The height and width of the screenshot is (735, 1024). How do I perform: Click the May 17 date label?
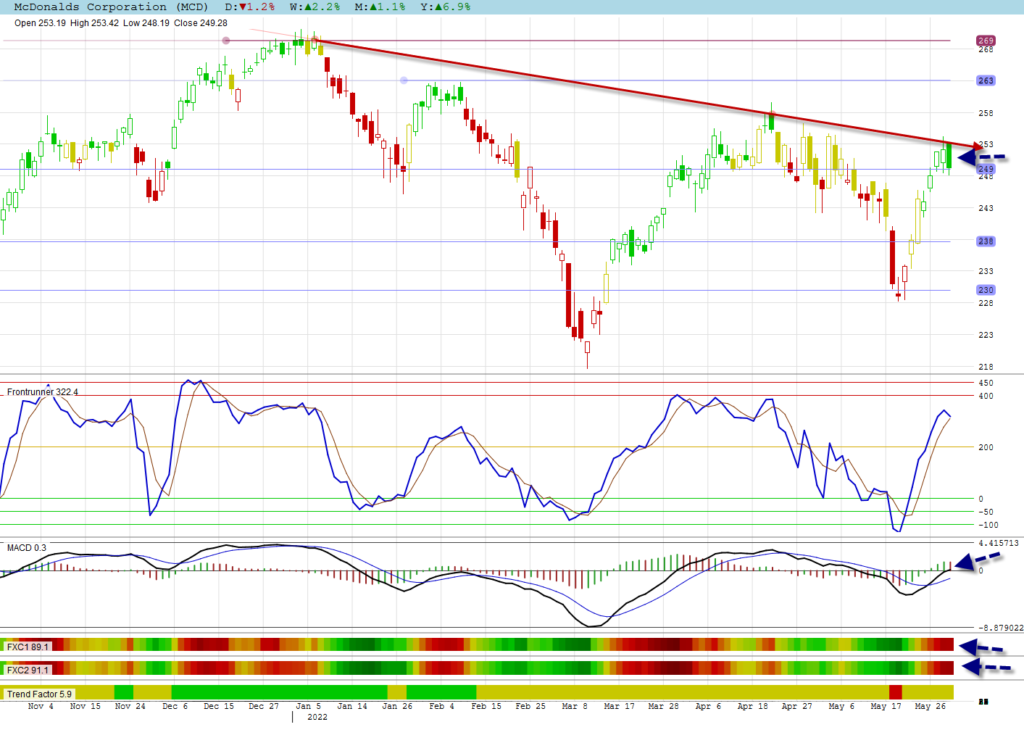click(x=886, y=706)
